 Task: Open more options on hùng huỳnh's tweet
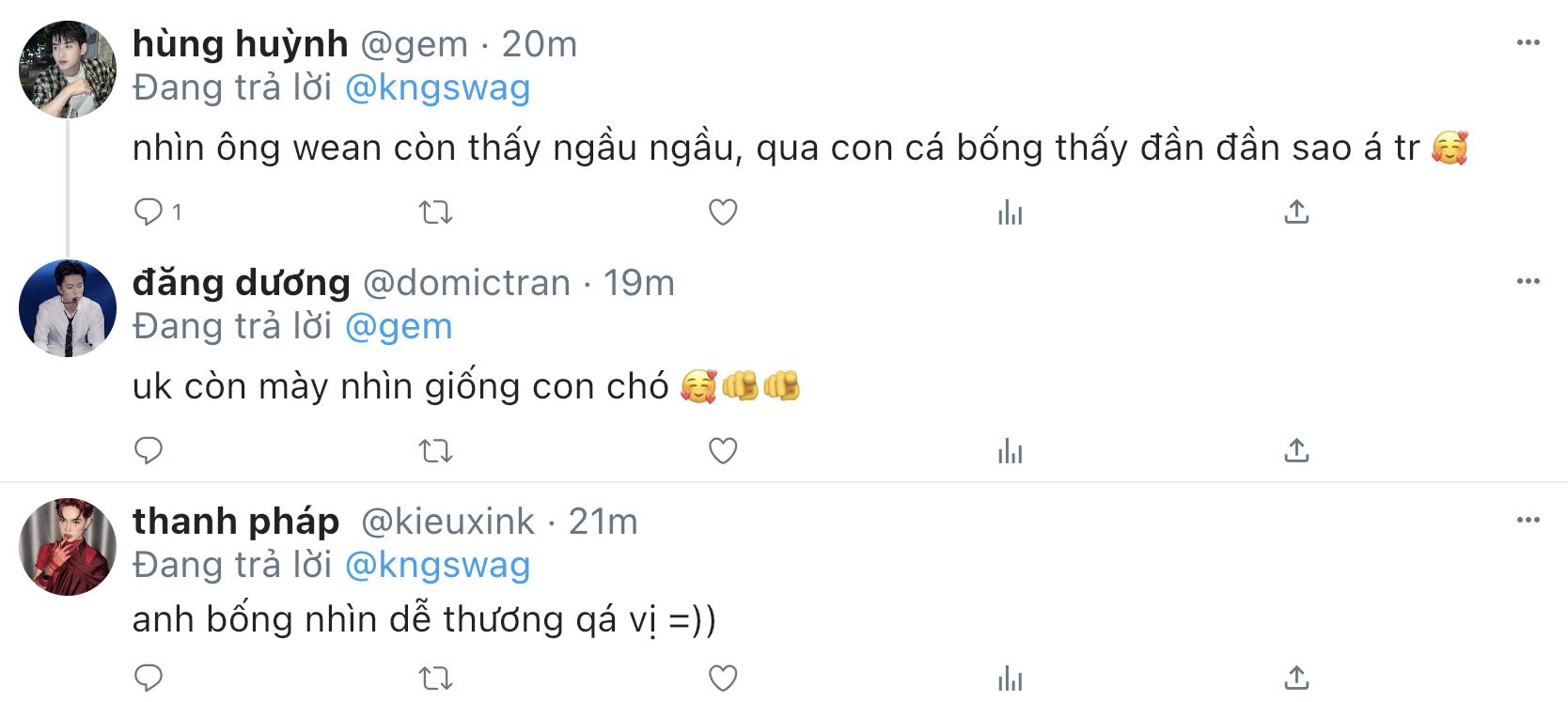(x=1528, y=42)
